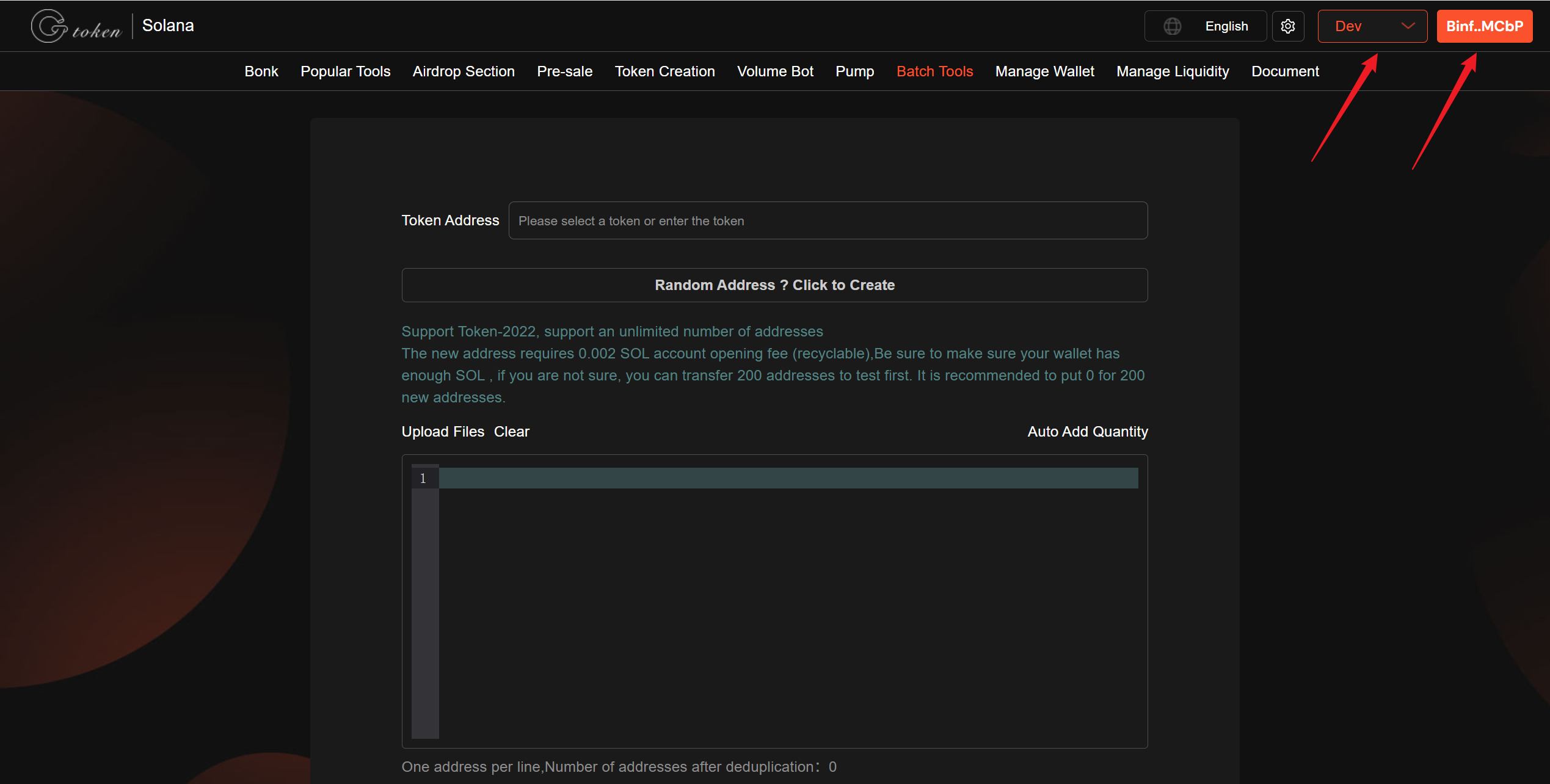The image size is (1550, 784).
Task: Click the Dev dropdown chevron arrow
Action: click(1408, 26)
